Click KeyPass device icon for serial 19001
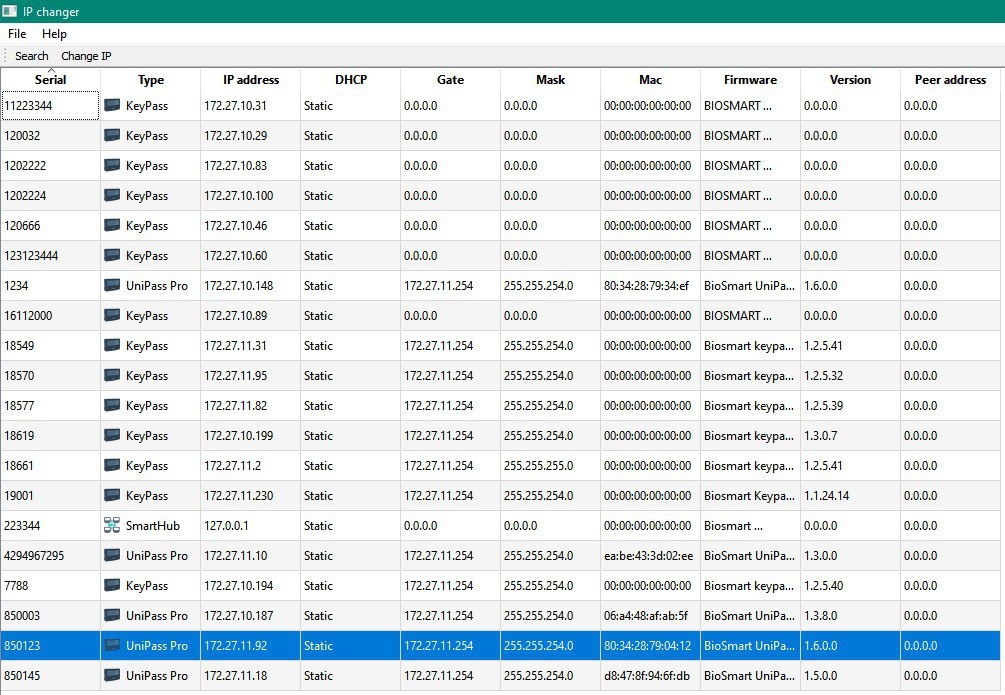This screenshot has height=695, width=1005. [x=112, y=495]
